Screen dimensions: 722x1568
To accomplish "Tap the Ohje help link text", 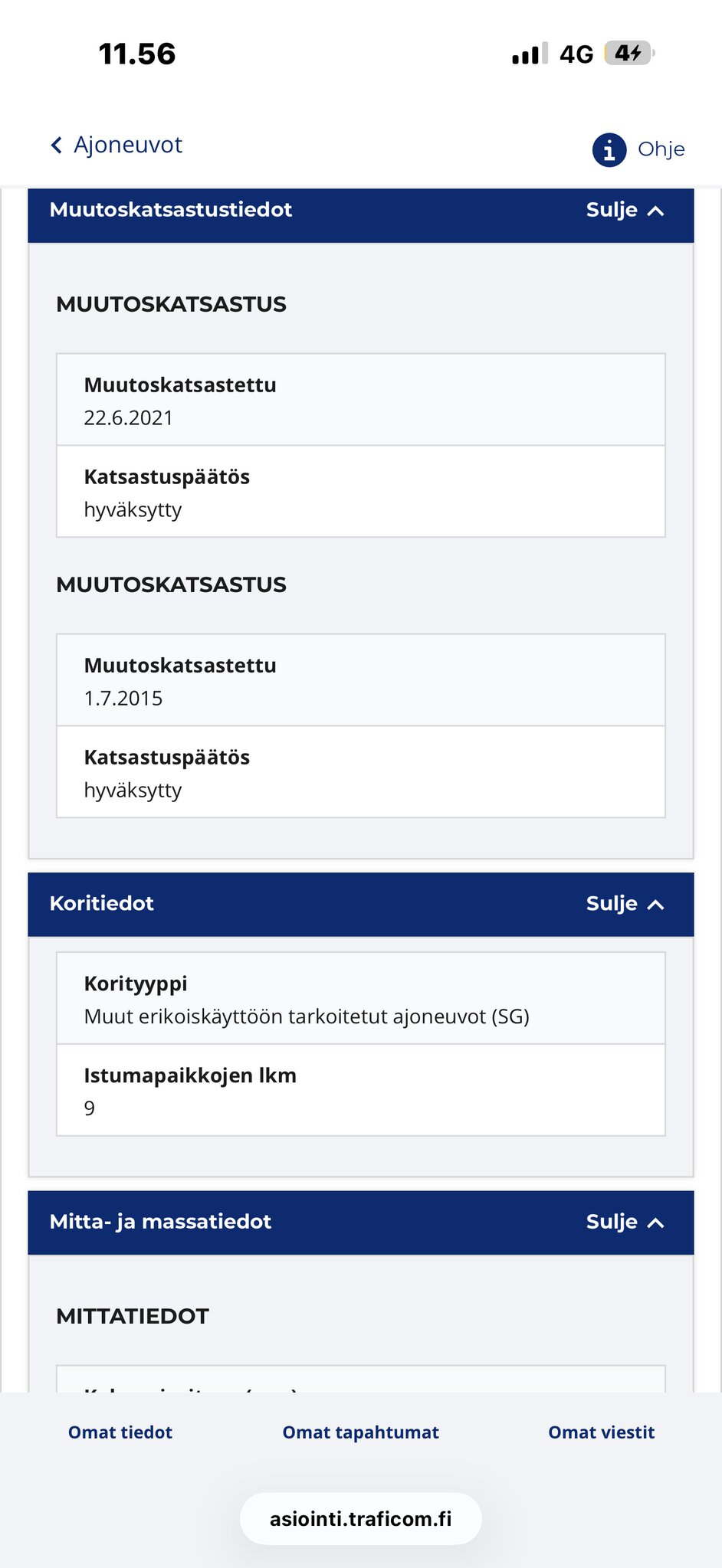I will click(x=661, y=149).
